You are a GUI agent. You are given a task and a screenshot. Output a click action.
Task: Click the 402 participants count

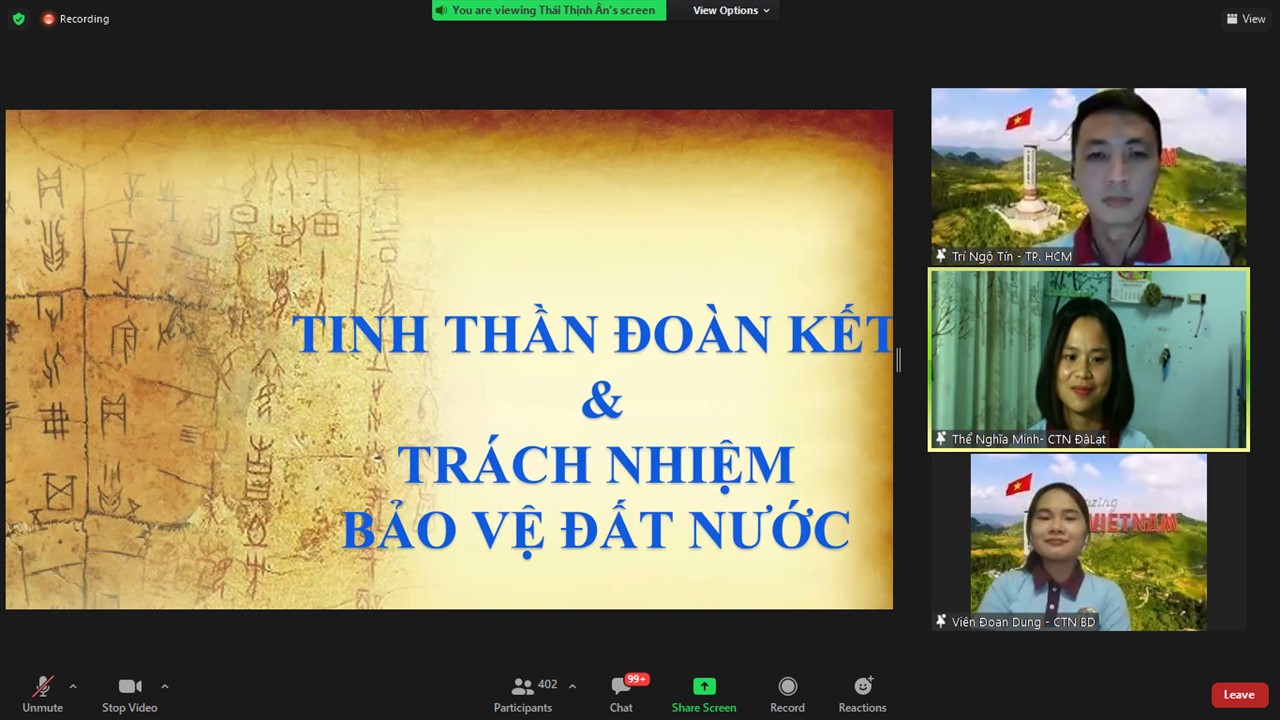547,685
